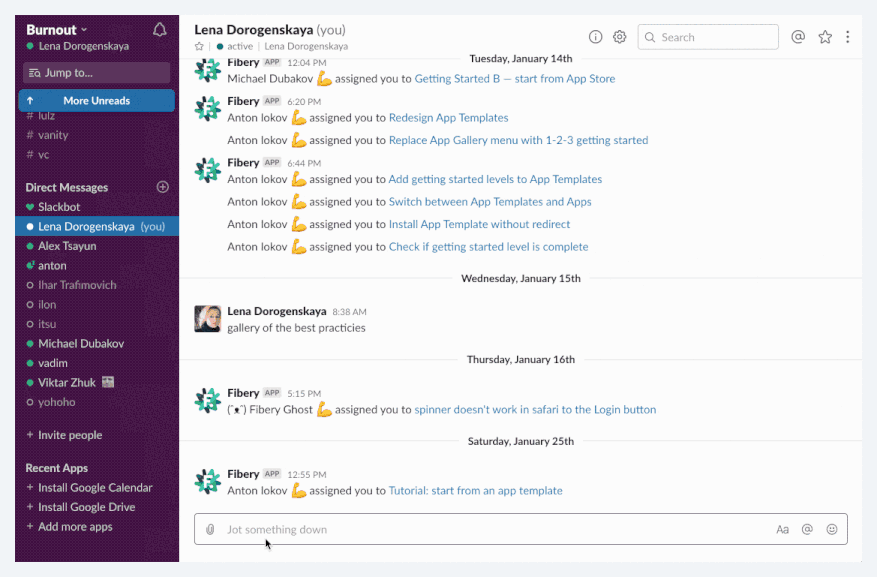Image resolution: width=877 pixels, height=577 pixels.
Task: Open conversation settings gear icon
Action: [x=619, y=37]
